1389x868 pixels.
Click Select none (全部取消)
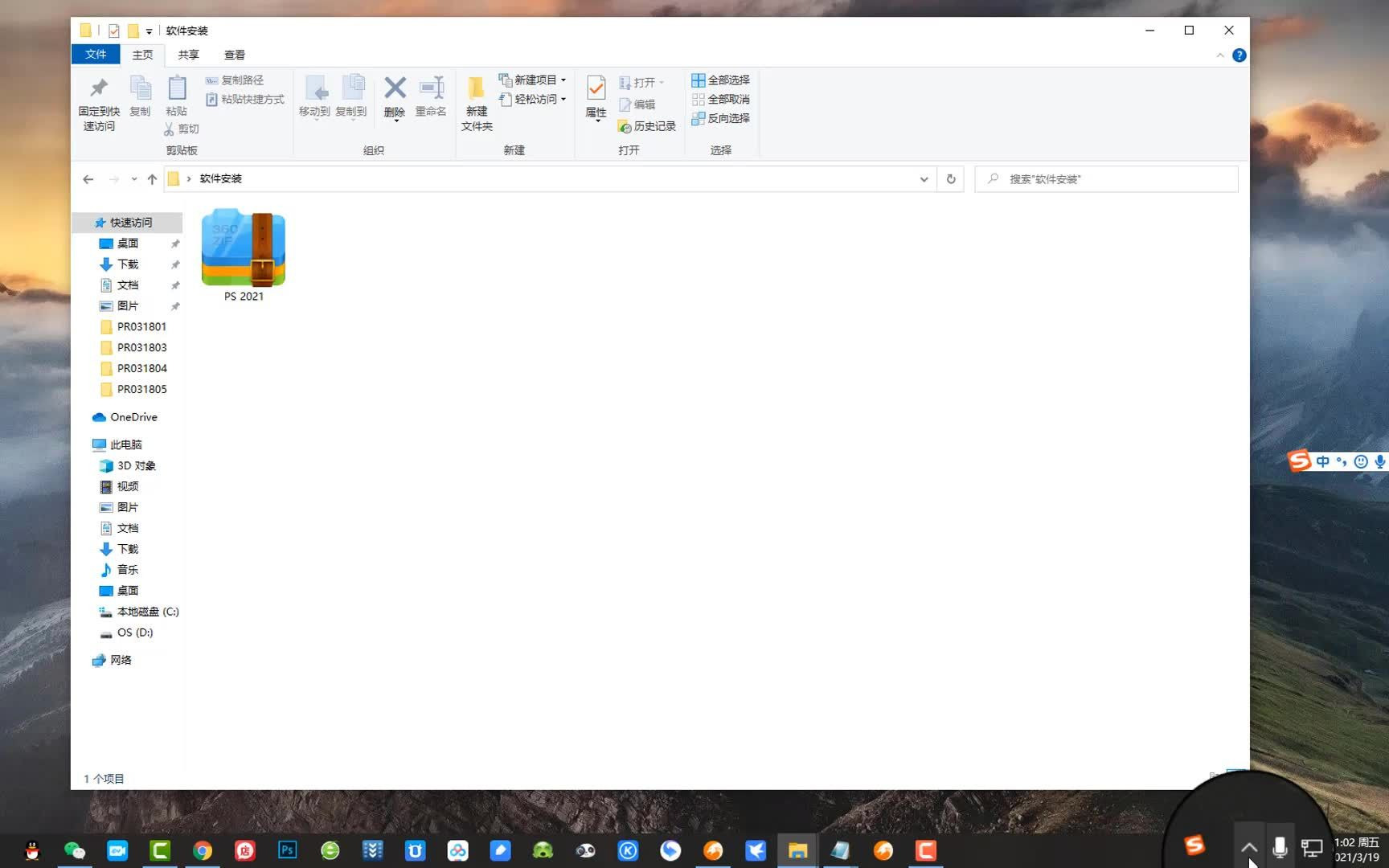tap(721, 100)
